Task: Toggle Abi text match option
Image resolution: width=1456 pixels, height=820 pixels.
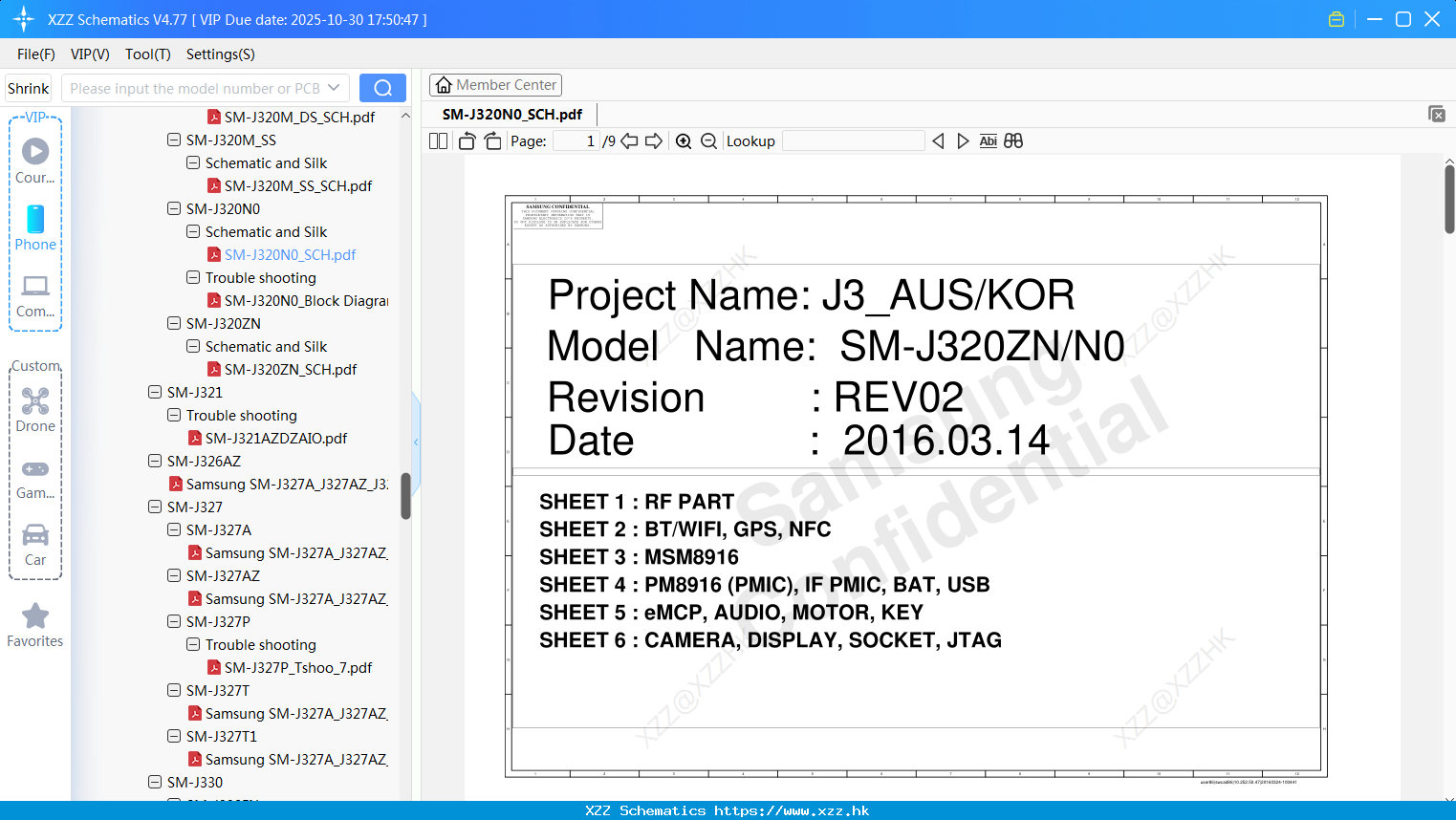Action: [x=989, y=140]
